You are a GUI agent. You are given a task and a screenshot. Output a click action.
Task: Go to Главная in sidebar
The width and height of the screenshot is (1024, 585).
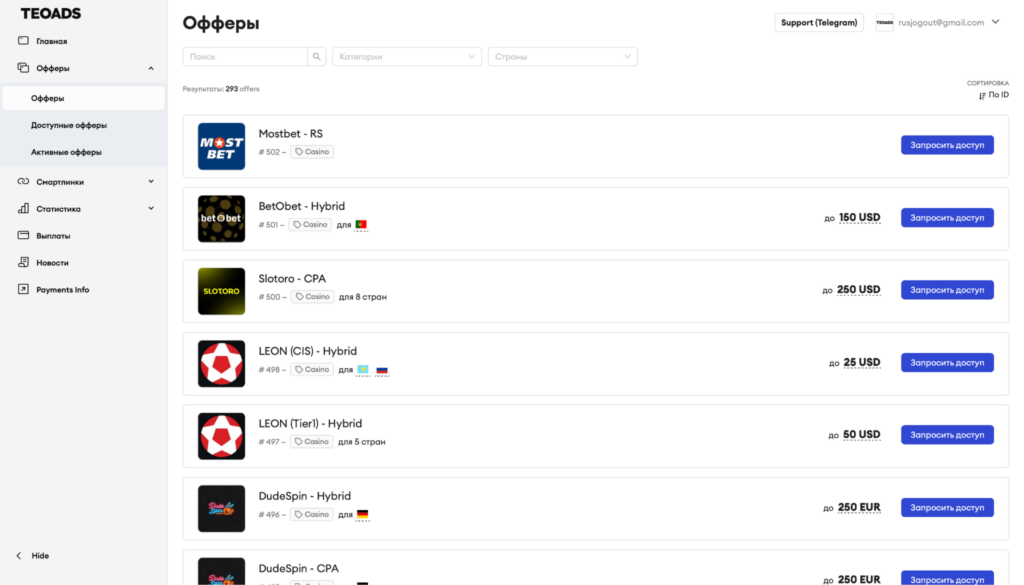52,41
